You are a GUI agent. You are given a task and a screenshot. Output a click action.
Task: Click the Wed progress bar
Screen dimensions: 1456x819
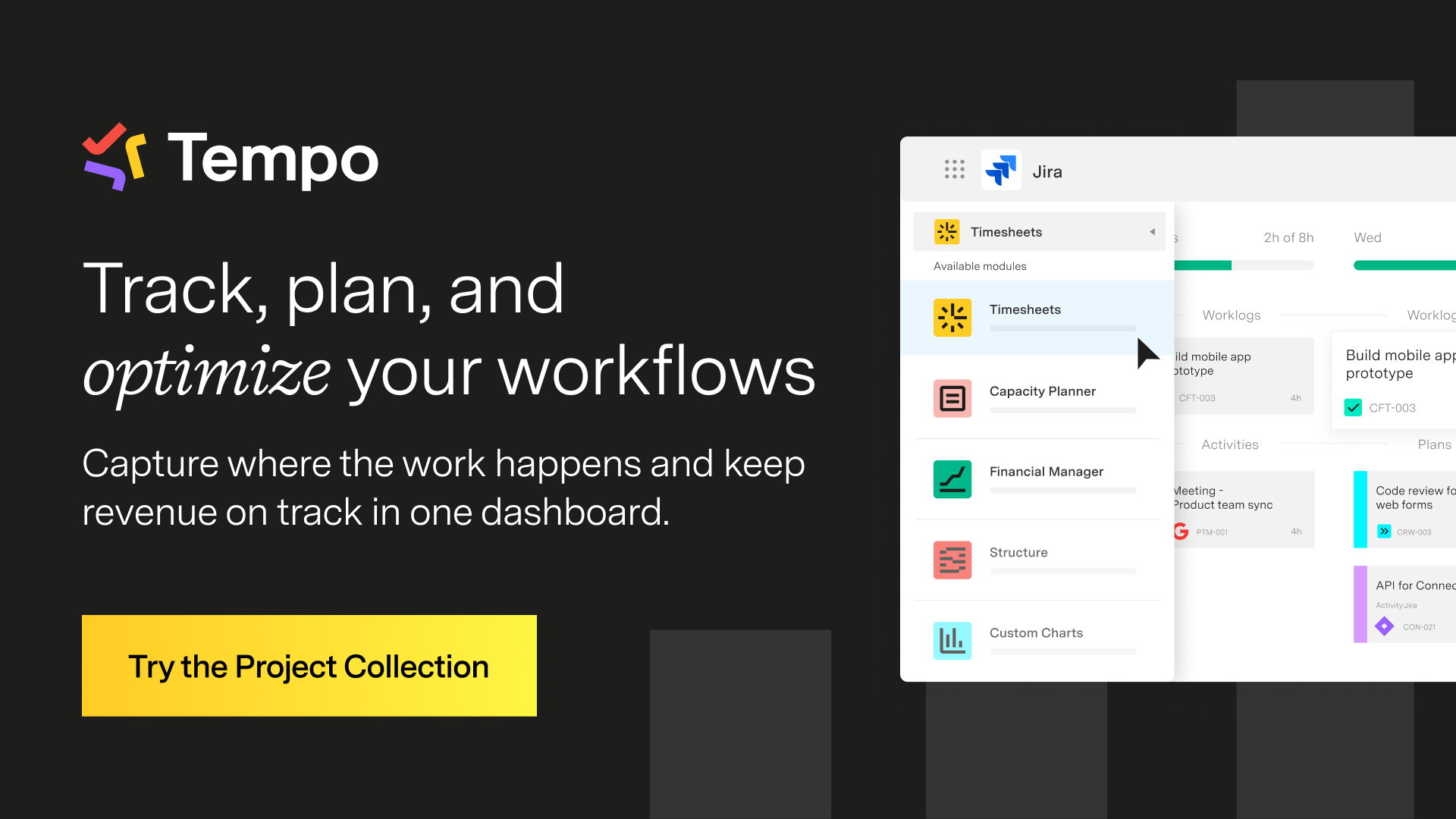[1404, 265]
